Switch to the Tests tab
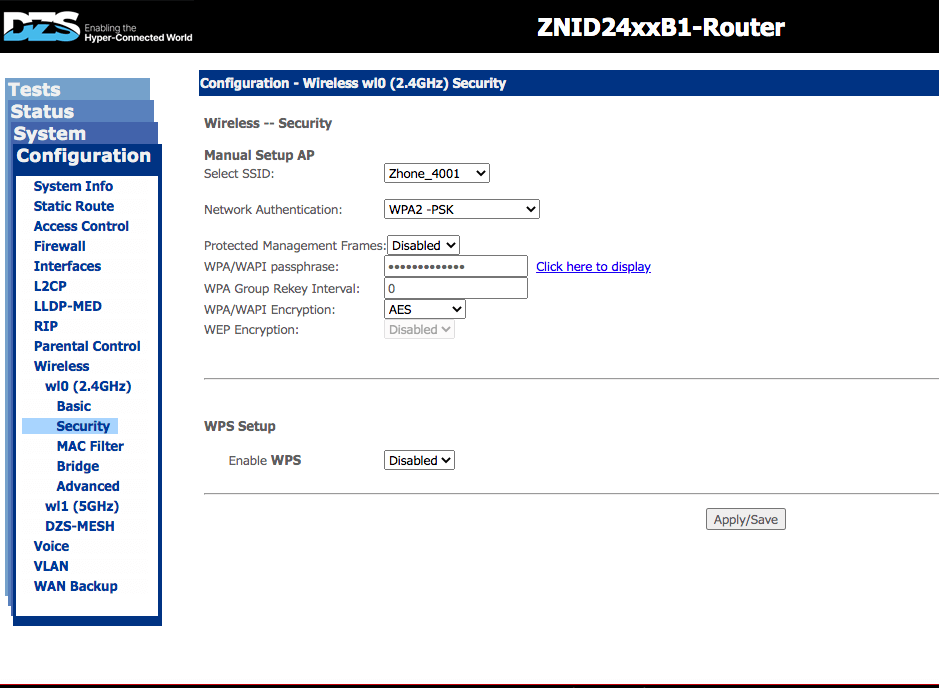939x688 pixels. (x=35, y=90)
